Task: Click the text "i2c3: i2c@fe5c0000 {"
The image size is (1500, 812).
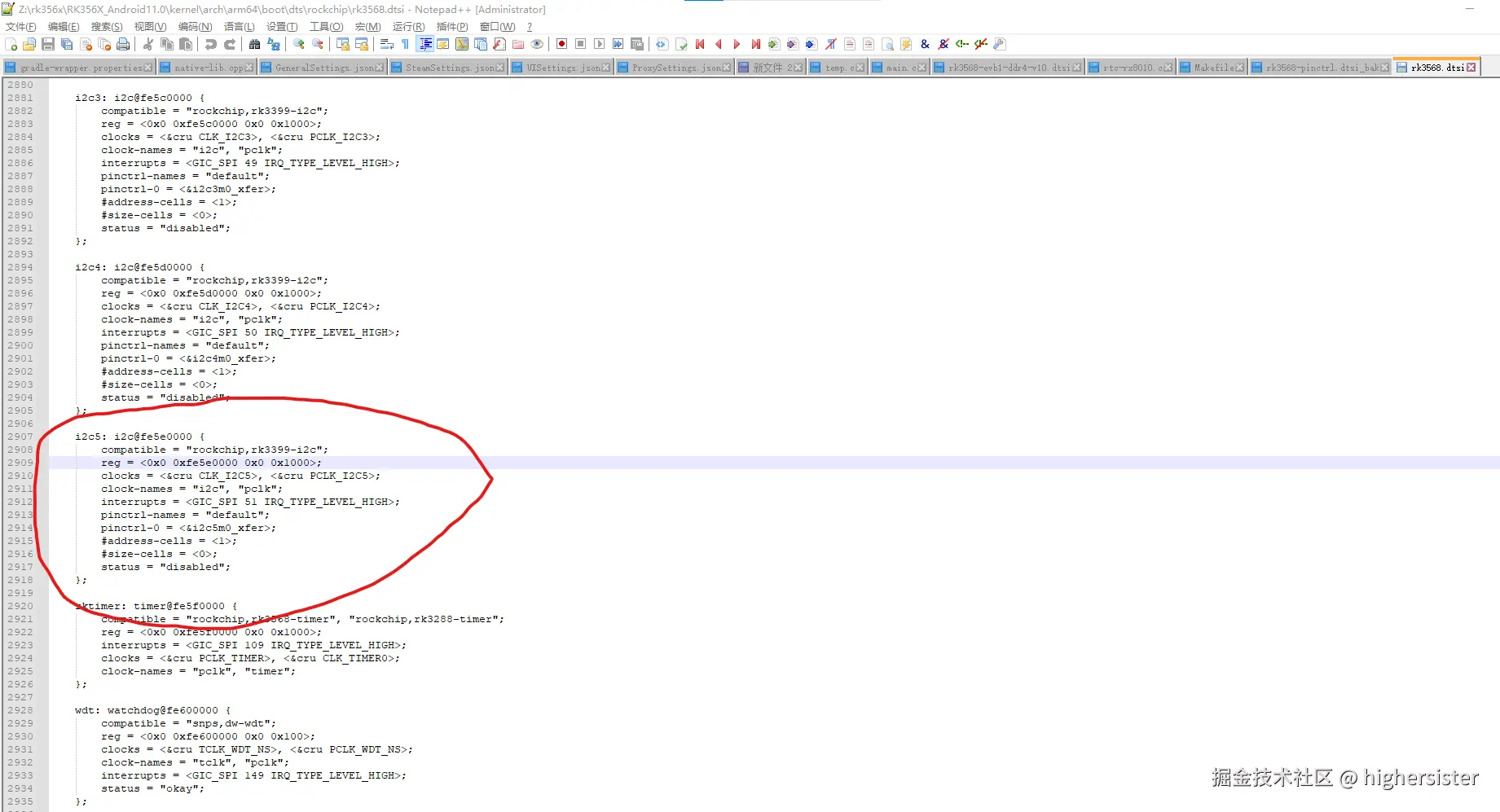Action: [x=140, y=98]
